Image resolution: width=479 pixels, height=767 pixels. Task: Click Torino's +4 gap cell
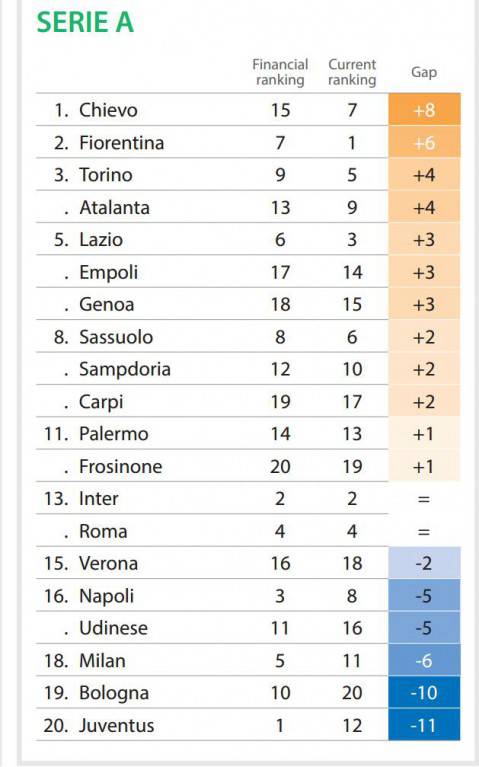424,175
